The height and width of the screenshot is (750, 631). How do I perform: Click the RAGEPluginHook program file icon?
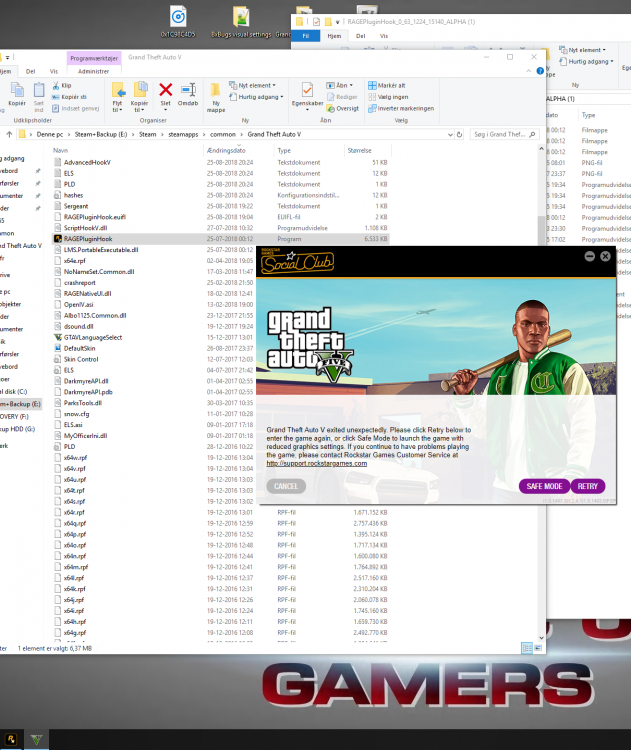tap(58, 239)
